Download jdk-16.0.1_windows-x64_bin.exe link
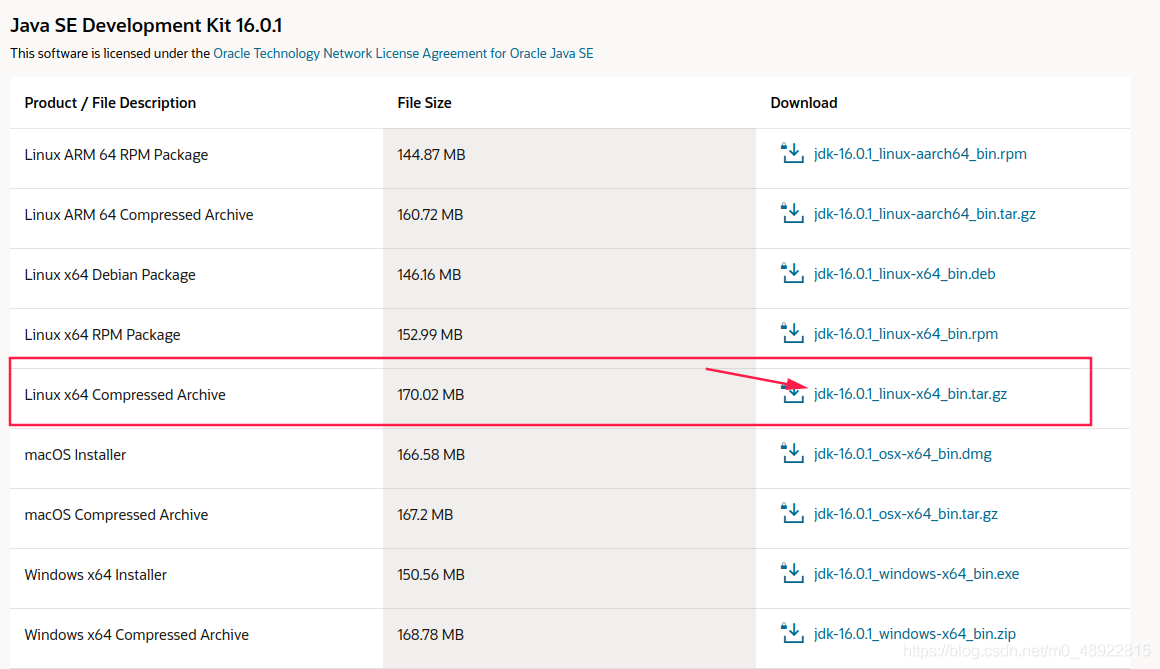Image resolution: width=1160 pixels, height=669 pixels. tap(916, 574)
